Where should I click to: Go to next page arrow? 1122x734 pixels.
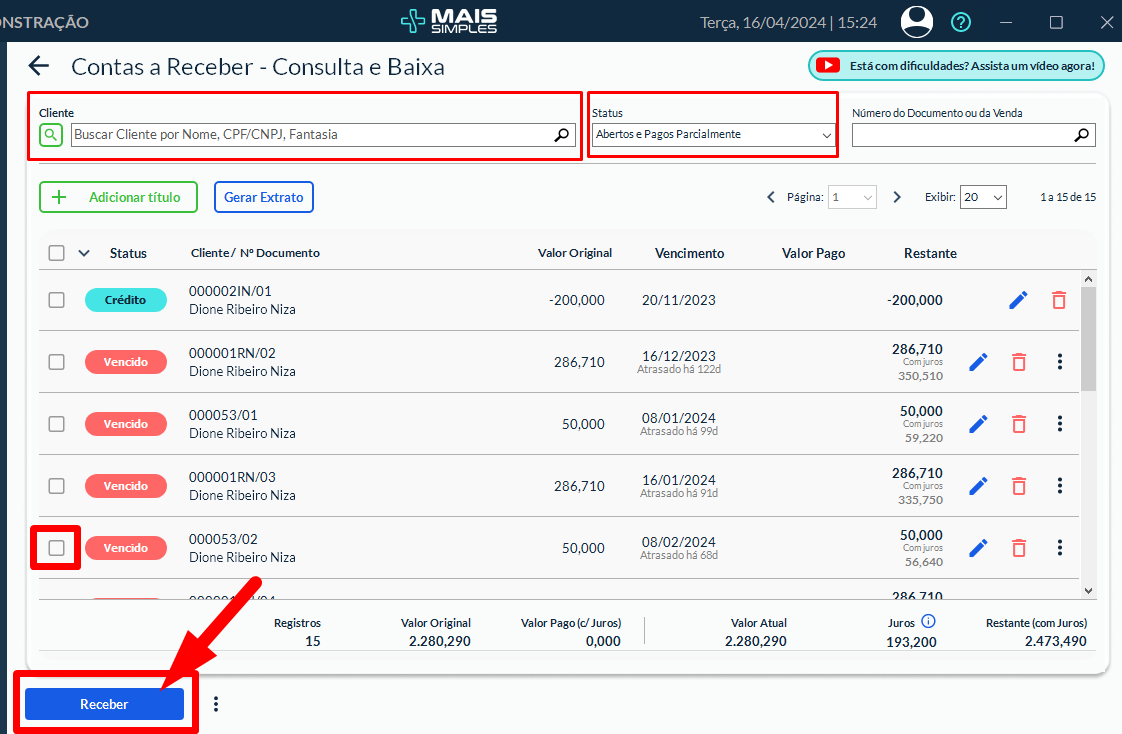pos(897,198)
